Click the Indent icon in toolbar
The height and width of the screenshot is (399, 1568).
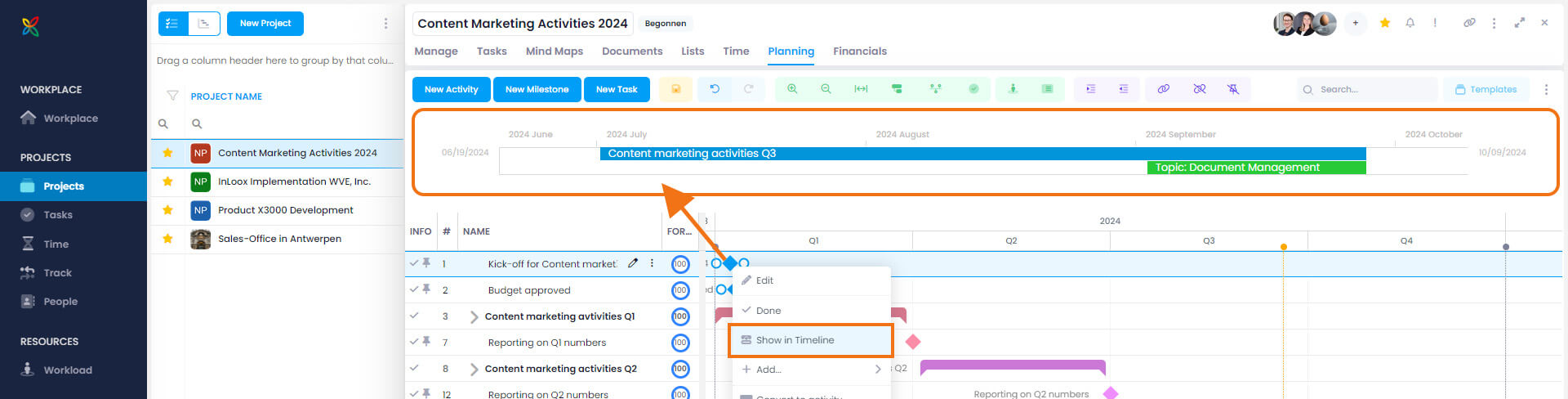1090,89
